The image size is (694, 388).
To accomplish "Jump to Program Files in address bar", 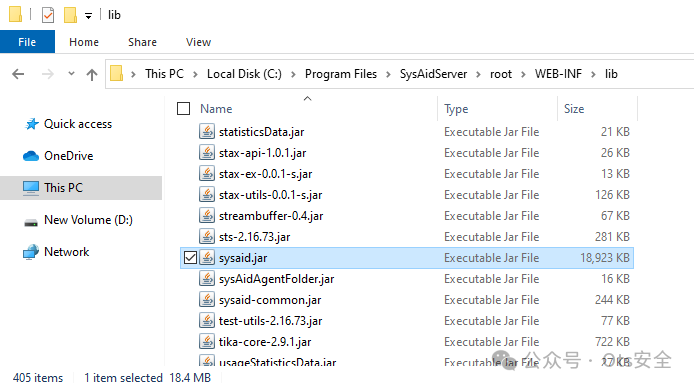I will [x=341, y=74].
